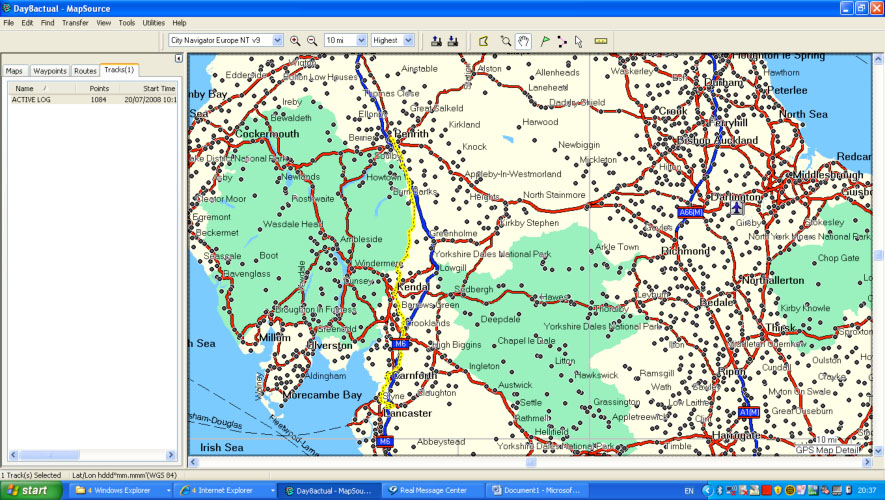The height and width of the screenshot is (500, 885).
Task: Click the red square tray icon
Action: click(766, 490)
